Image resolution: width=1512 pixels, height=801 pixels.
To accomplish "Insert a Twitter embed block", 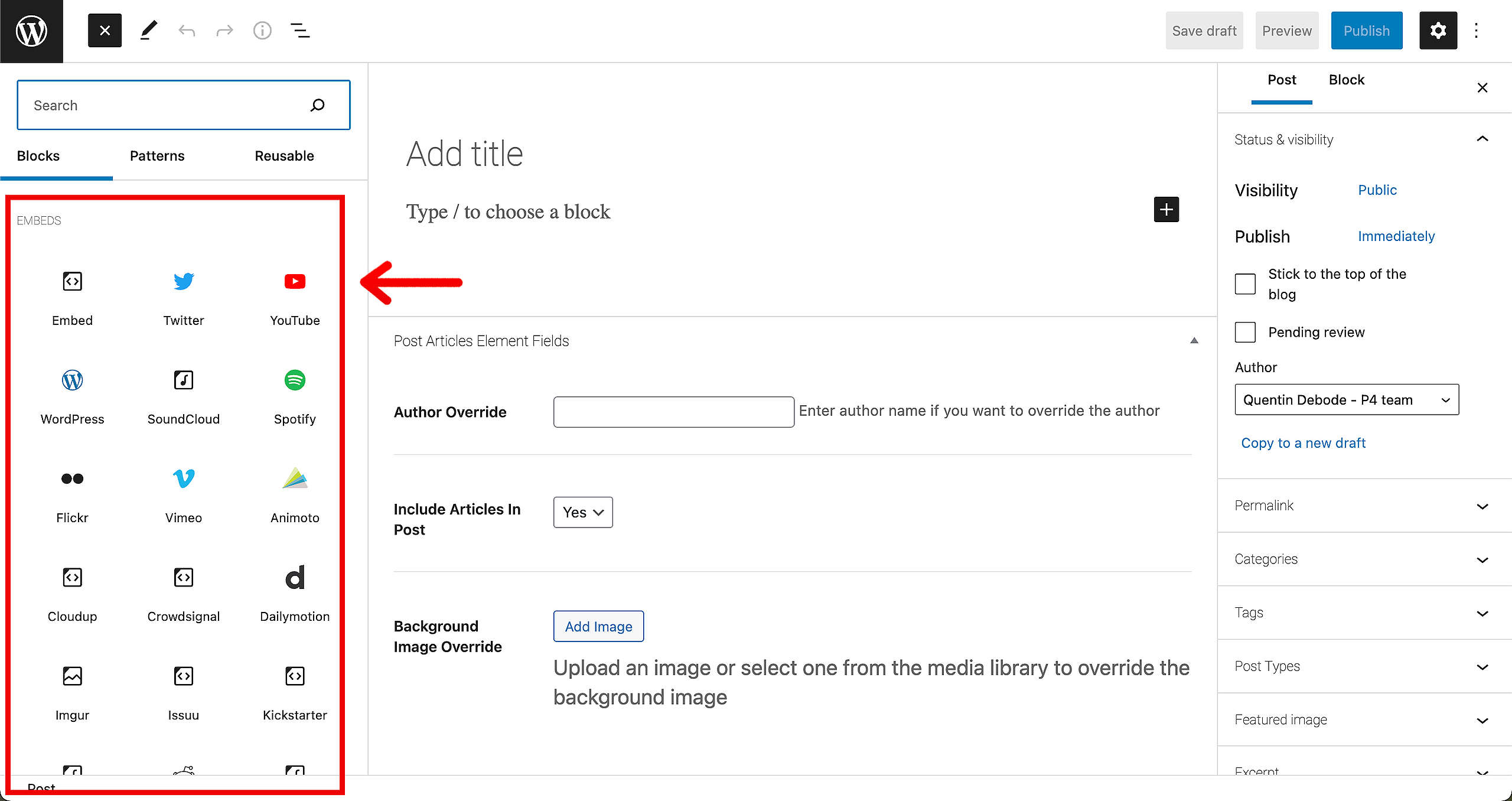I will click(184, 299).
